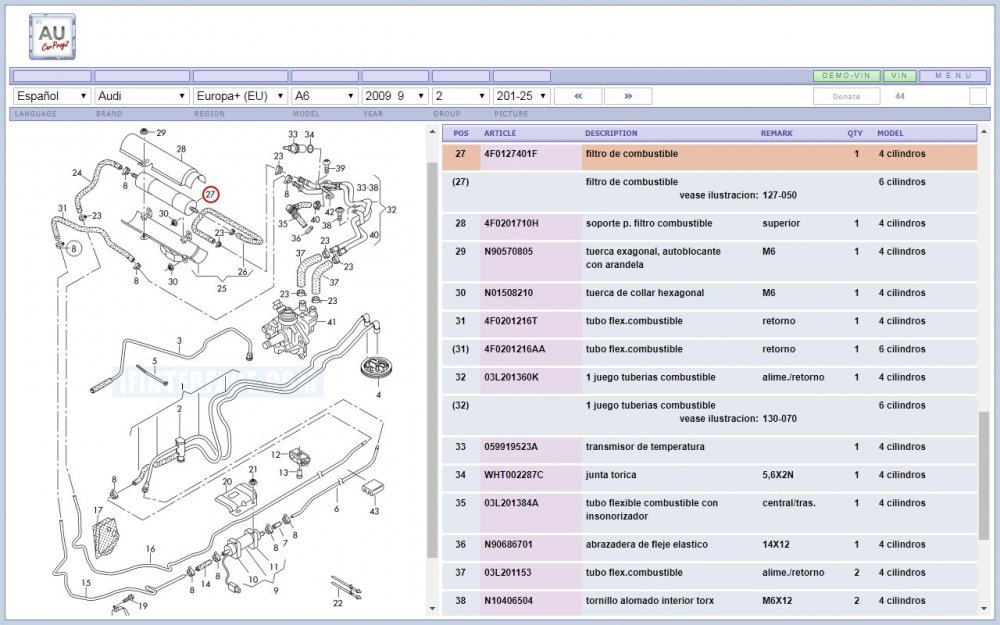Click description 'junta torica'

click(x=611, y=474)
